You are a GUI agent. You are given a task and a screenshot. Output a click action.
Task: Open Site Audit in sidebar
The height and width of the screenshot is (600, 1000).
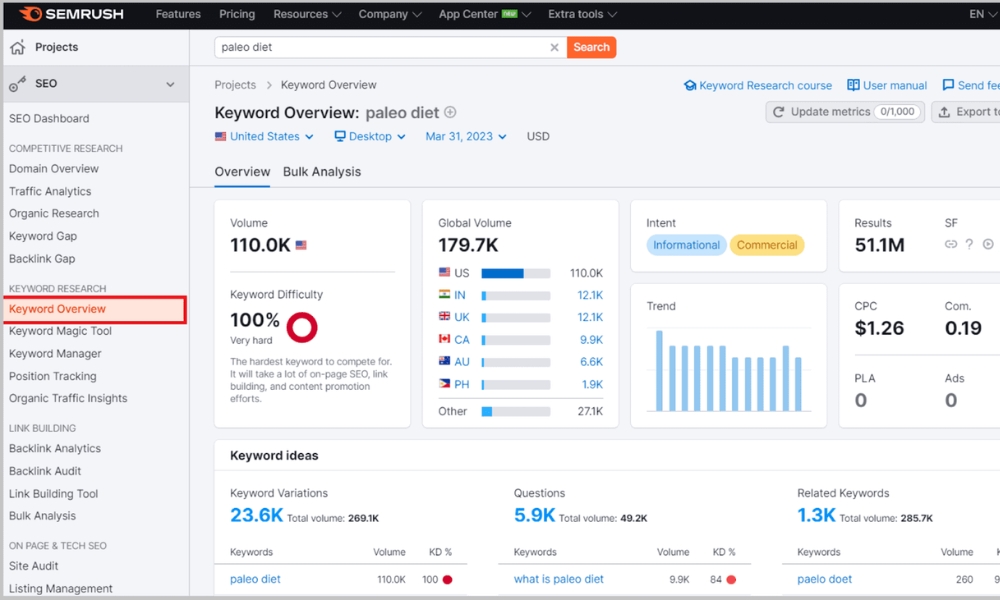coord(33,566)
